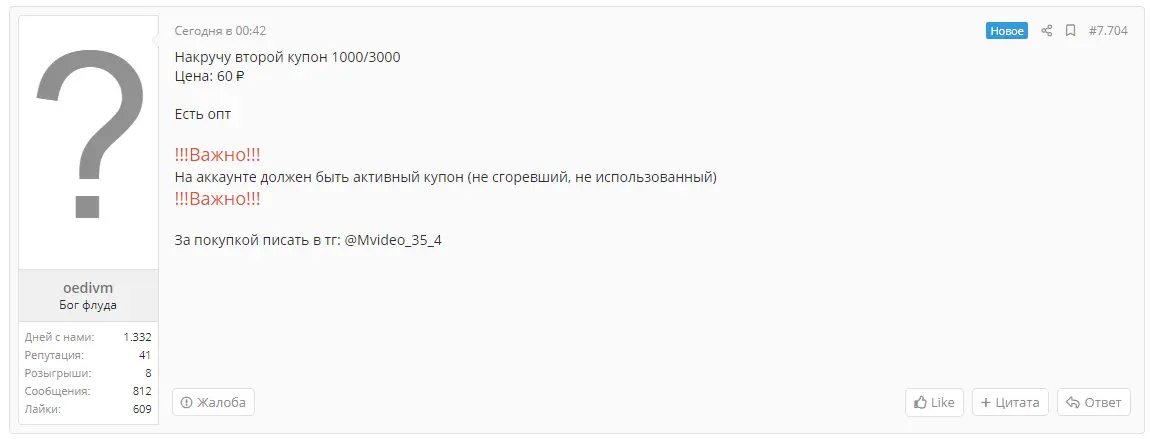Open the oedivm username profile link
This screenshot has width=1151, height=439.
[x=88, y=289]
